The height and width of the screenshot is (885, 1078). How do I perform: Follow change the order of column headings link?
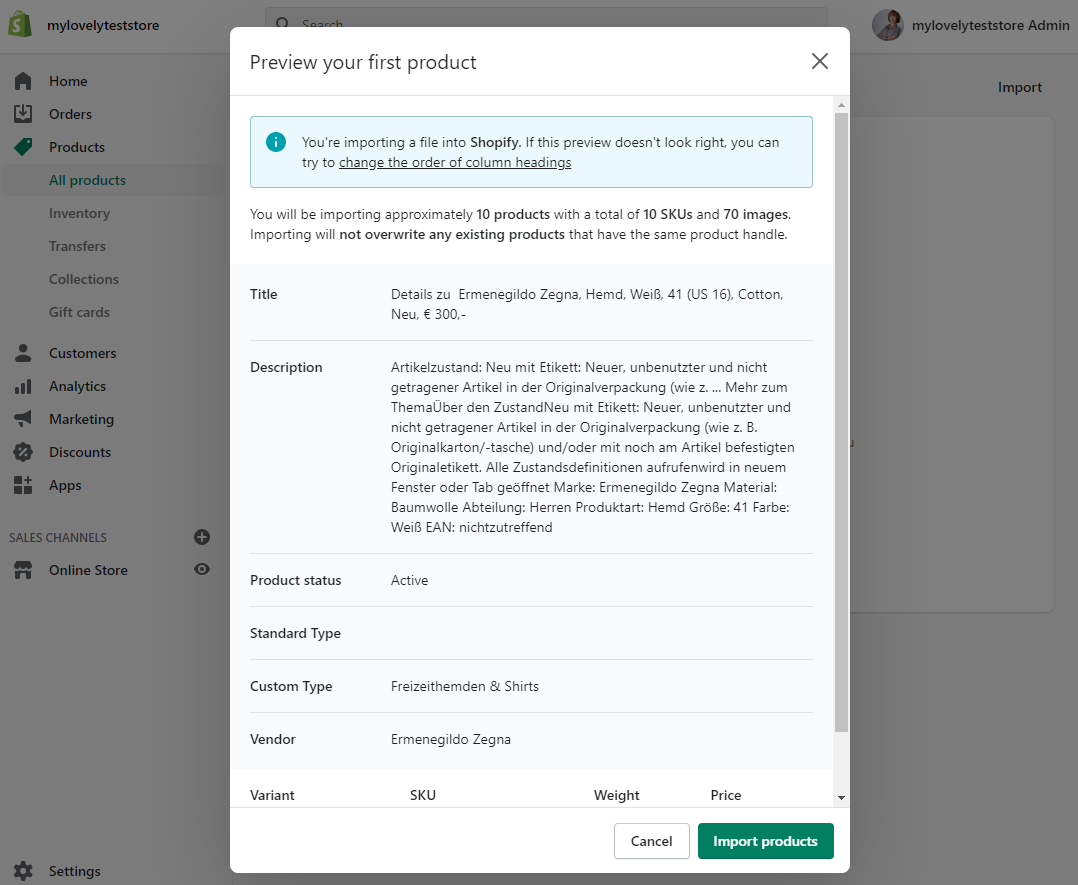(x=454, y=162)
